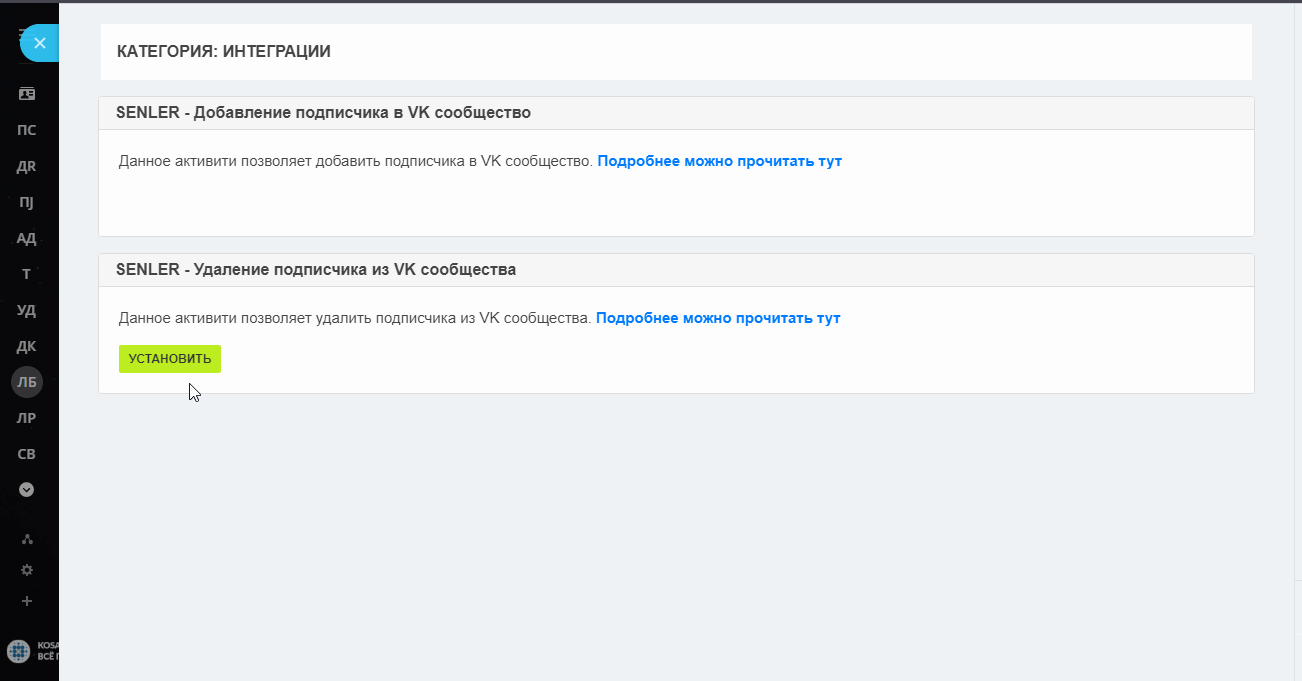Click the plus icon in sidebar
This screenshot has width=1302, height=681.
[27, 601]
